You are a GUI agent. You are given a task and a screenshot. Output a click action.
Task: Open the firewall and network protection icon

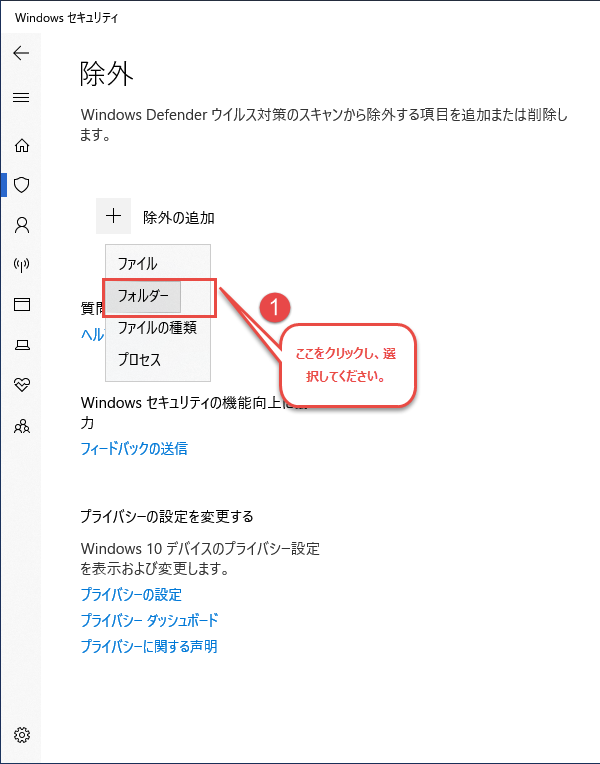click(x=21, y=265)
